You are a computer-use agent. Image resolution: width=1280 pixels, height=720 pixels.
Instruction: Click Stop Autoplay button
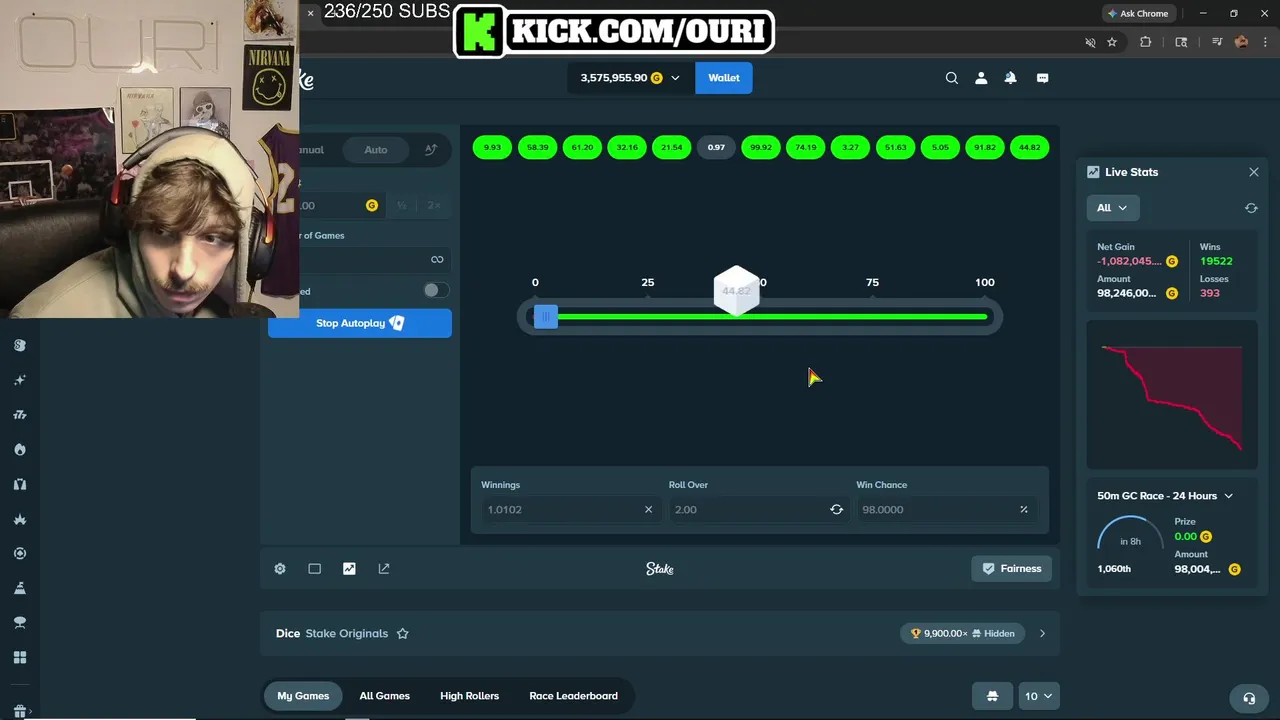[x=360, y=323]
